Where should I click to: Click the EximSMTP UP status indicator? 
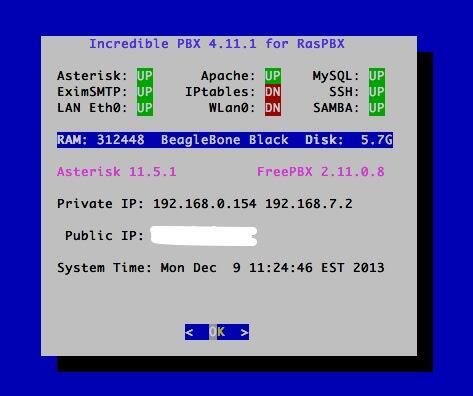coord(145,92)
